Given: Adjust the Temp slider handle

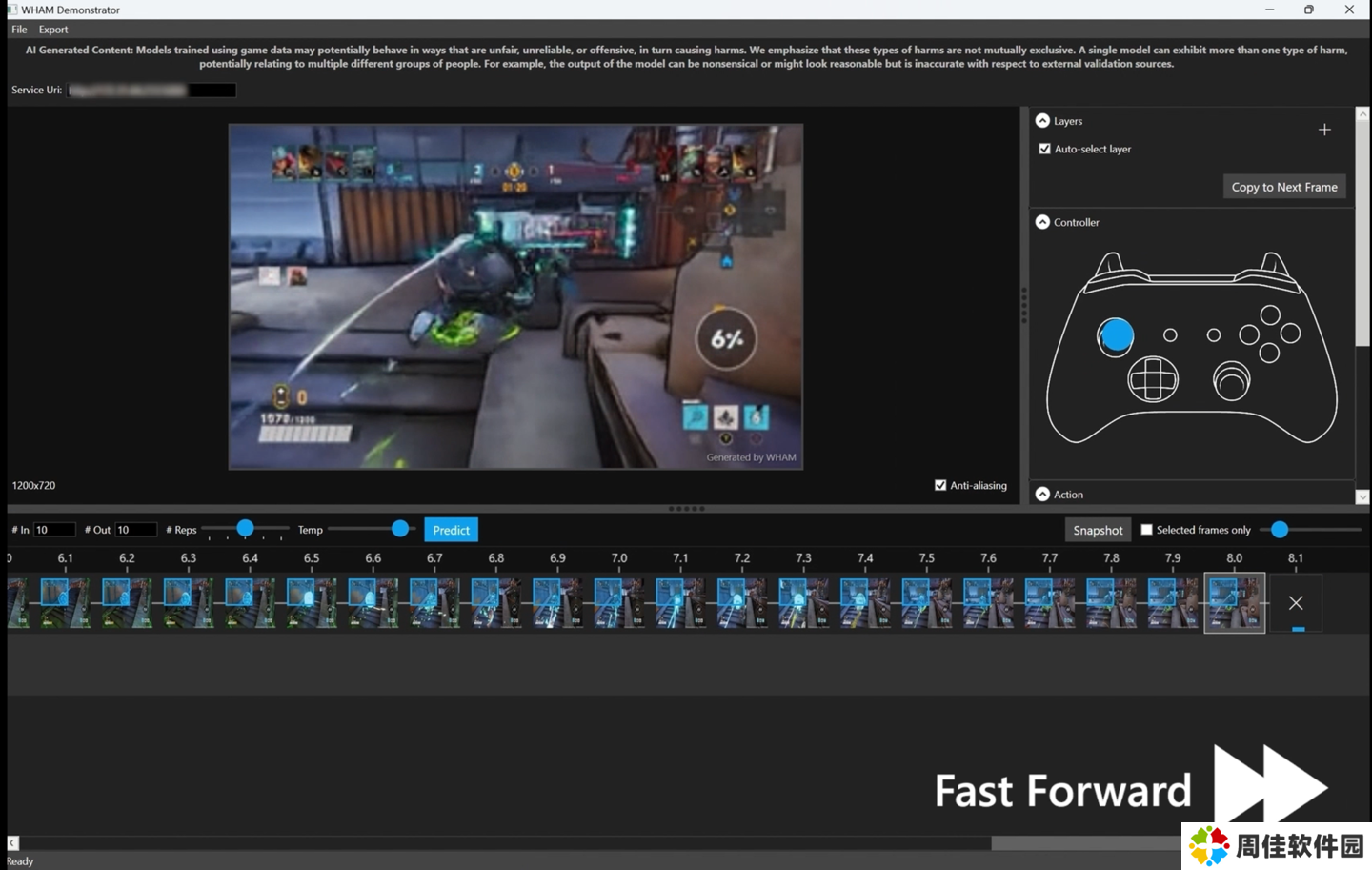Looking at the screenshot, I should point(400,528).
